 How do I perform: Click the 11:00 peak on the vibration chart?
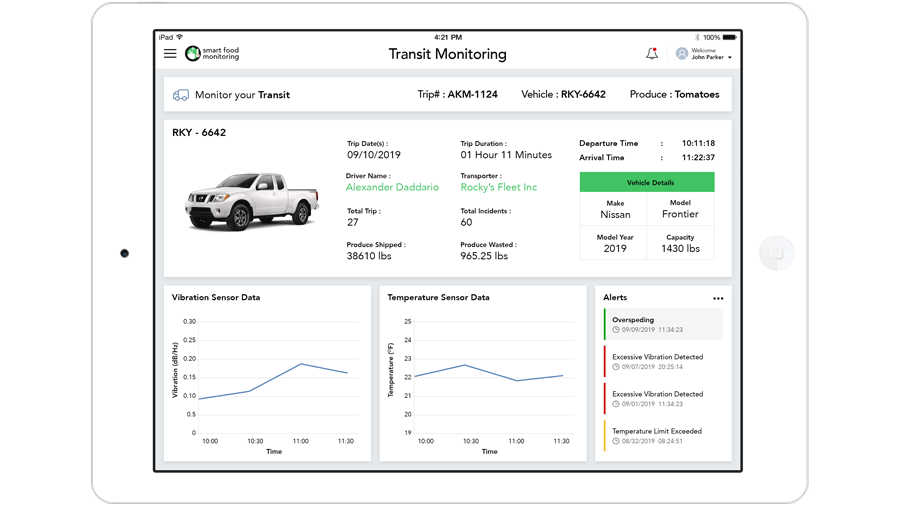coord(301,364)
